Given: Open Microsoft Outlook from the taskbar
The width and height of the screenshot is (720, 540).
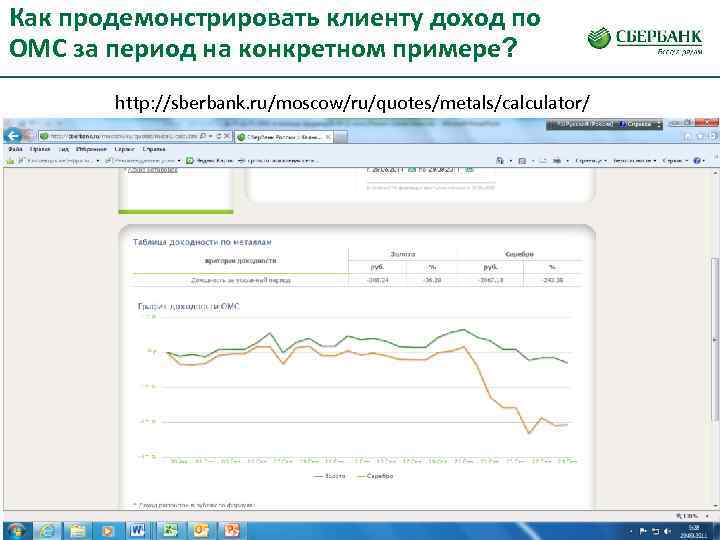Looking at the screenshot, I should coord(201,531).
